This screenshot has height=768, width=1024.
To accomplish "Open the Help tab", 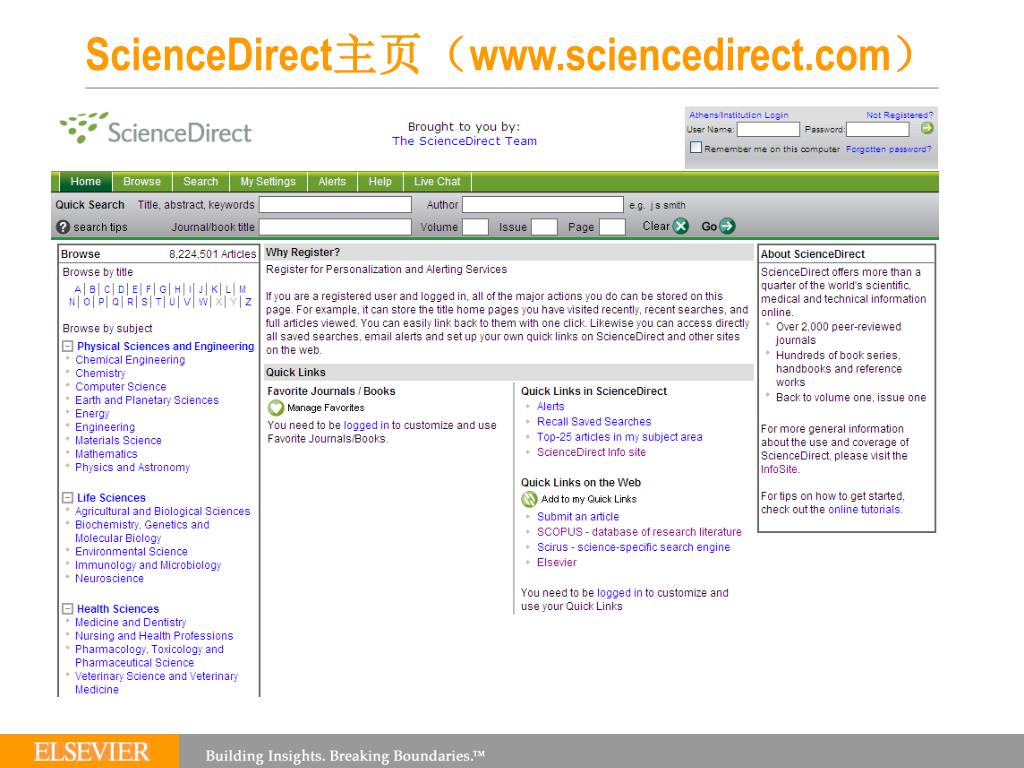I will point(380,182).
